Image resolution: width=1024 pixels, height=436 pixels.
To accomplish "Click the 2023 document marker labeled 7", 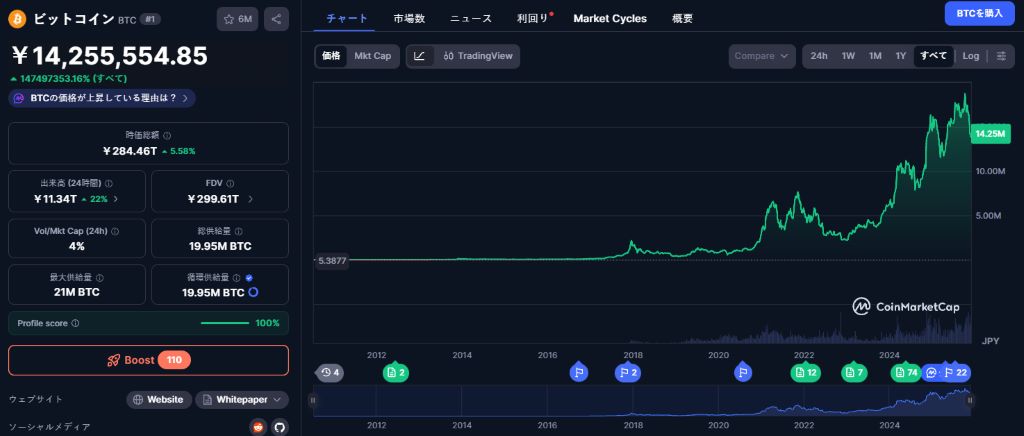I will pyautogui.click(x=855, y=373).
